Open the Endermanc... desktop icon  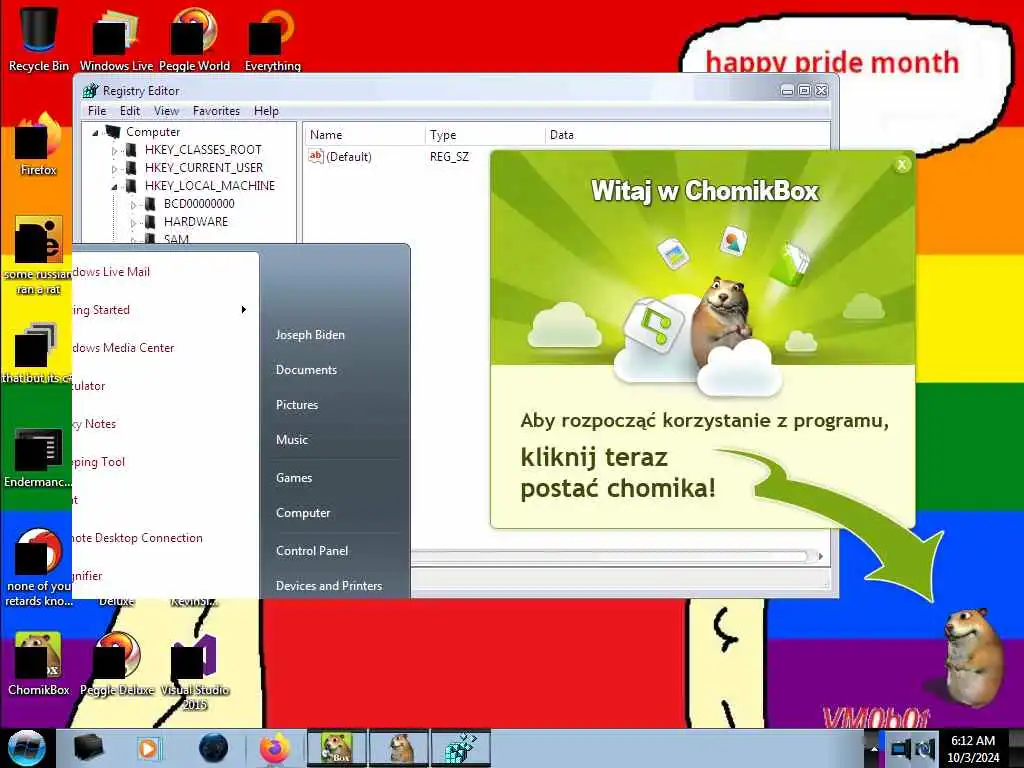[38, 457]
